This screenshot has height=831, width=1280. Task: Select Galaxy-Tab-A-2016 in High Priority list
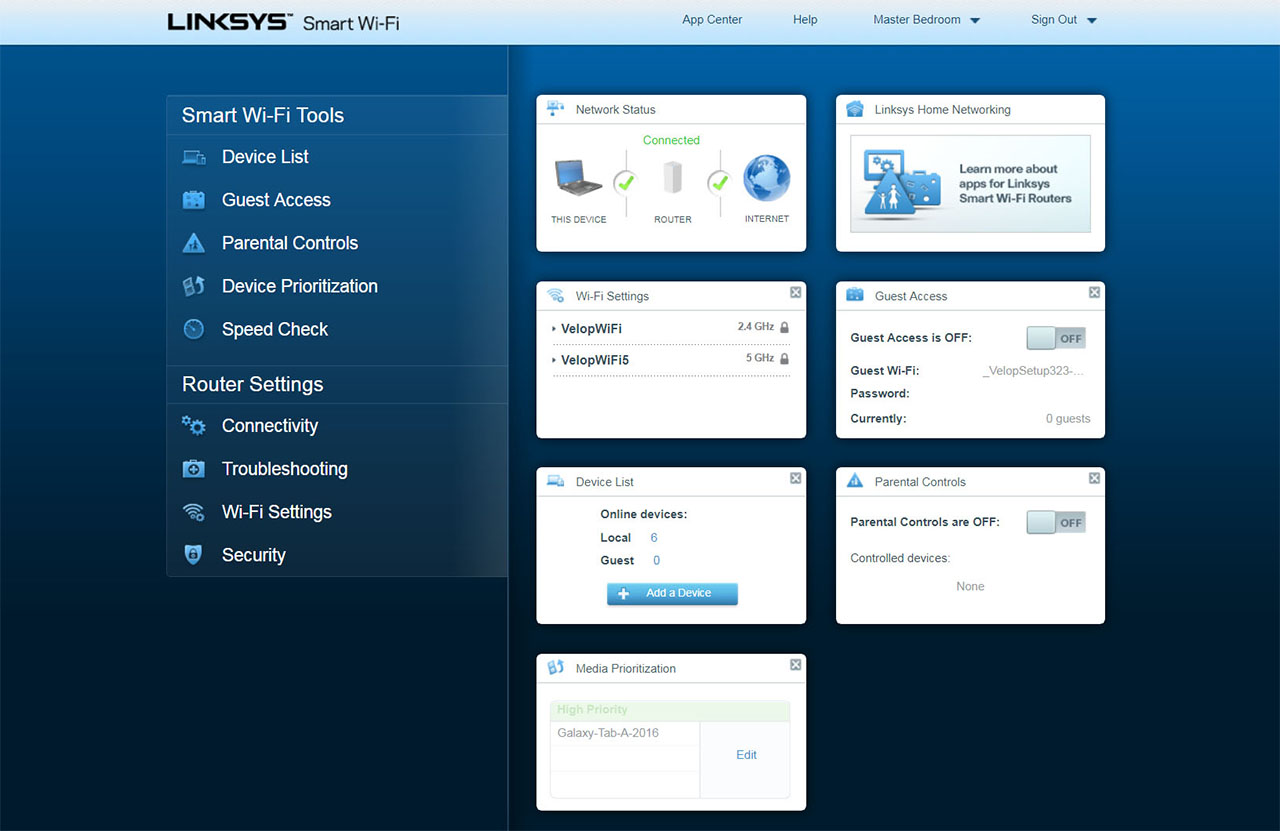pyautogui.click(x=608, y=733)
